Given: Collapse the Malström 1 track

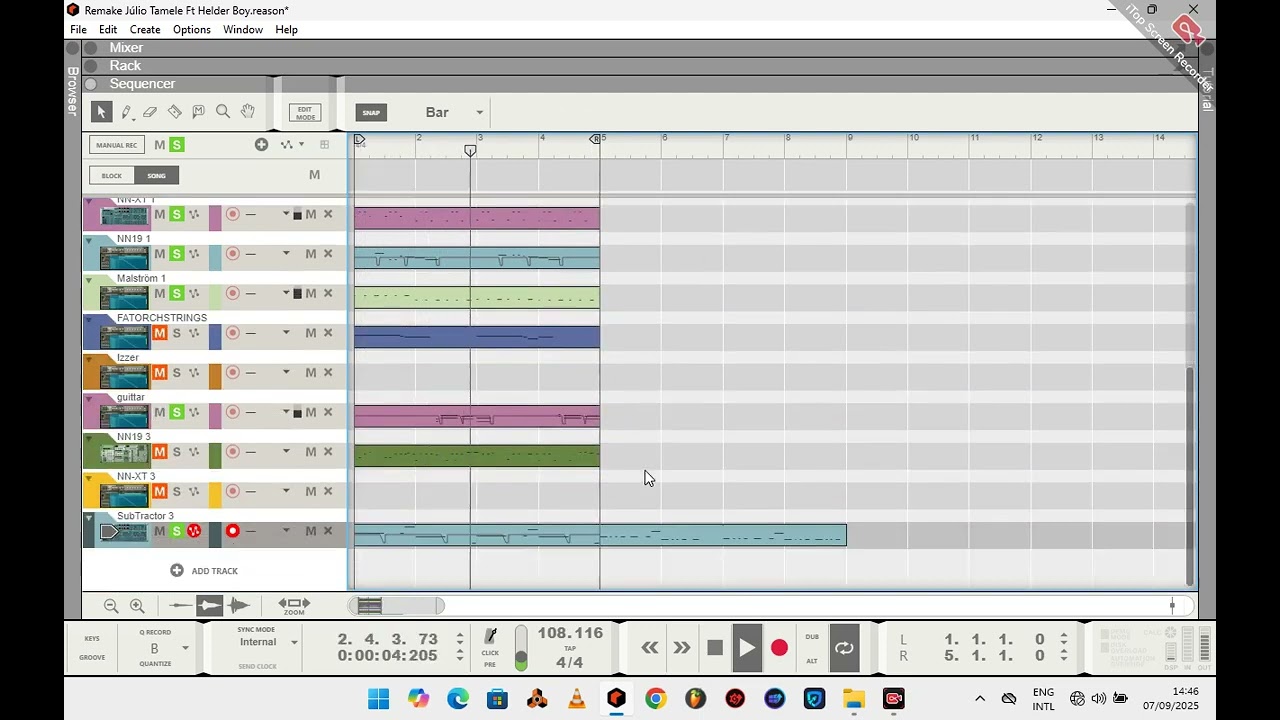Looking at the screenshot, I should pyautogui.click(x=88, y=279).
